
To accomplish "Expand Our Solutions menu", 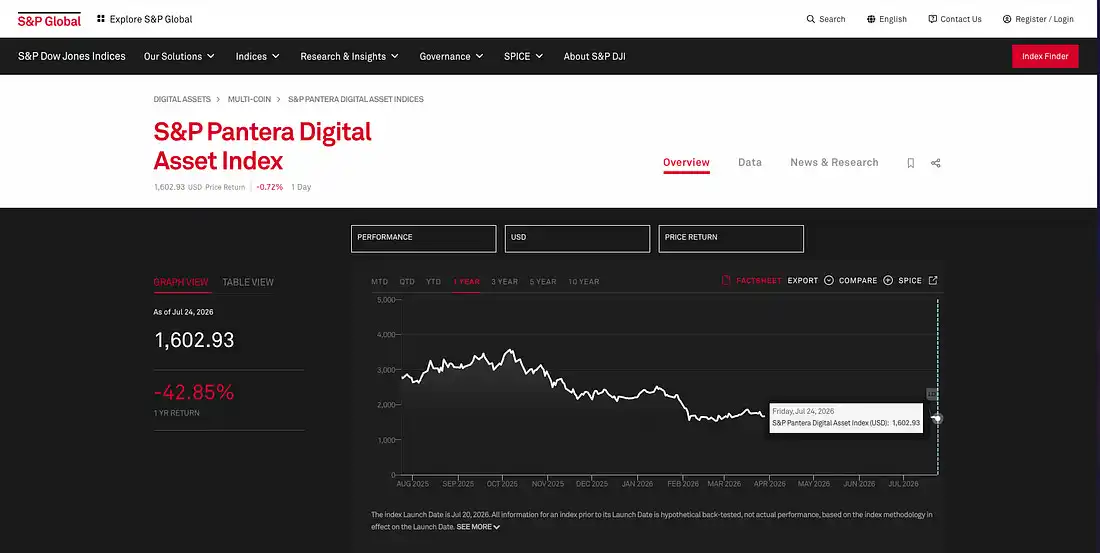I will click(179, 56).
